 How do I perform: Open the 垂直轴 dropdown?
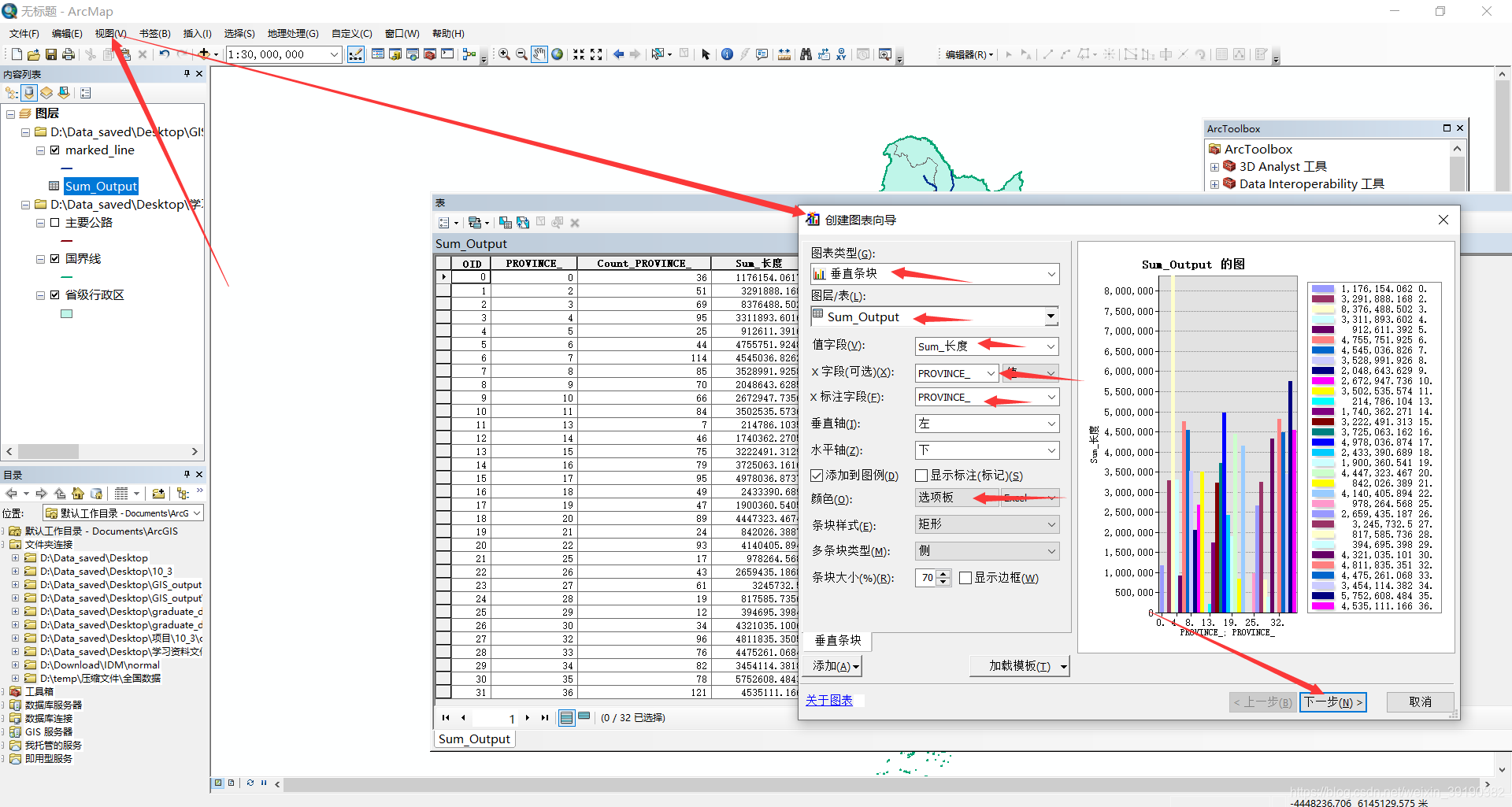(988, 424)
